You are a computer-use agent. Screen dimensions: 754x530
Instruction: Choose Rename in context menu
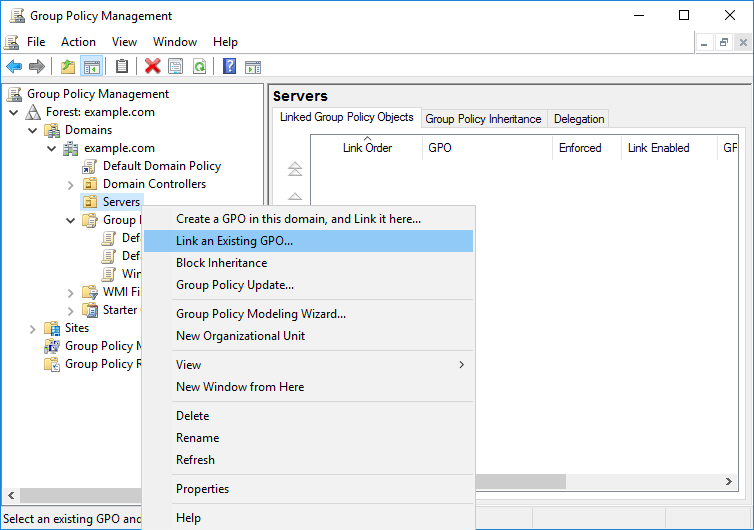(308, 438)
